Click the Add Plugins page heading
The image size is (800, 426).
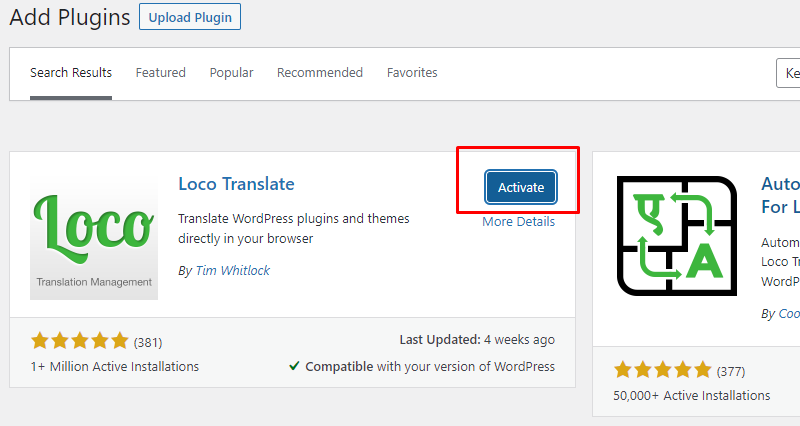pos(70,17)
